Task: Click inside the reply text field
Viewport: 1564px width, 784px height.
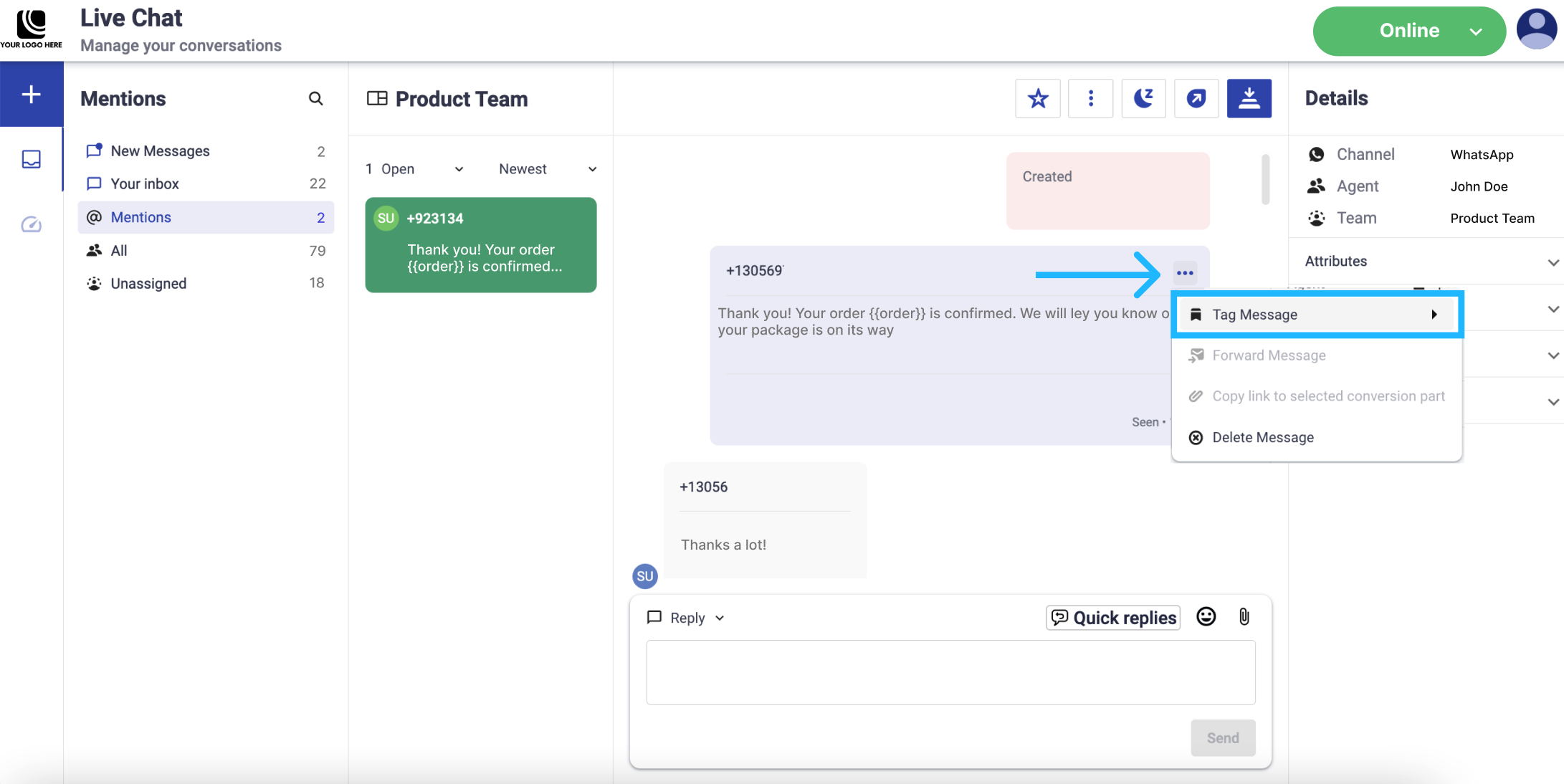Action: point(950,672)
